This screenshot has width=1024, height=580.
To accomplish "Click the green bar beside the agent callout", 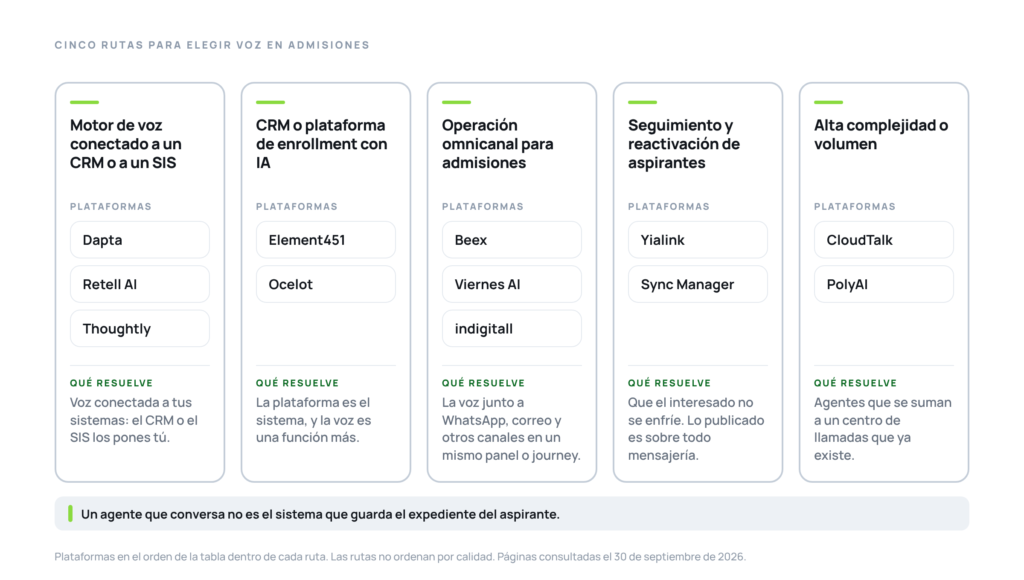I will tap(70, 513).
